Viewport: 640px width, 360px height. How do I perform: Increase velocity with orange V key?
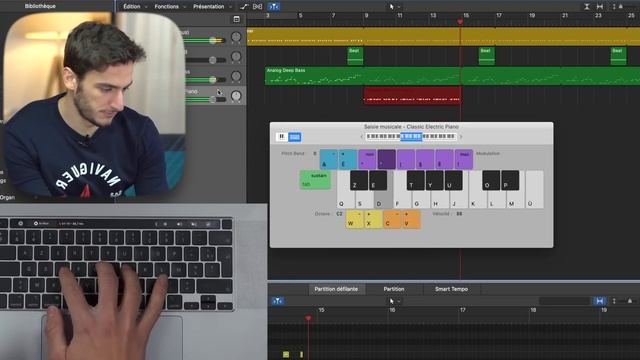(411, 220)
